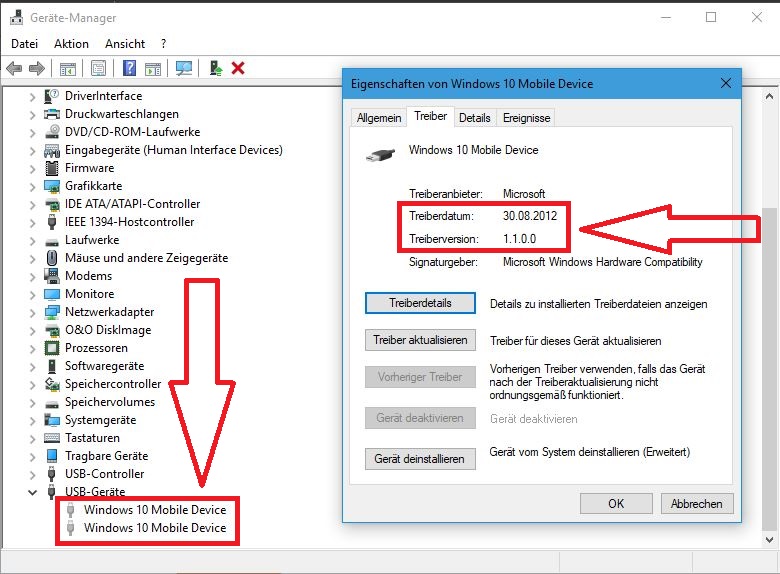Open the ? help menu
Image resolution: width=780 pixels, height=574 pixels.
pyautogui.click(x=164, y=44)
